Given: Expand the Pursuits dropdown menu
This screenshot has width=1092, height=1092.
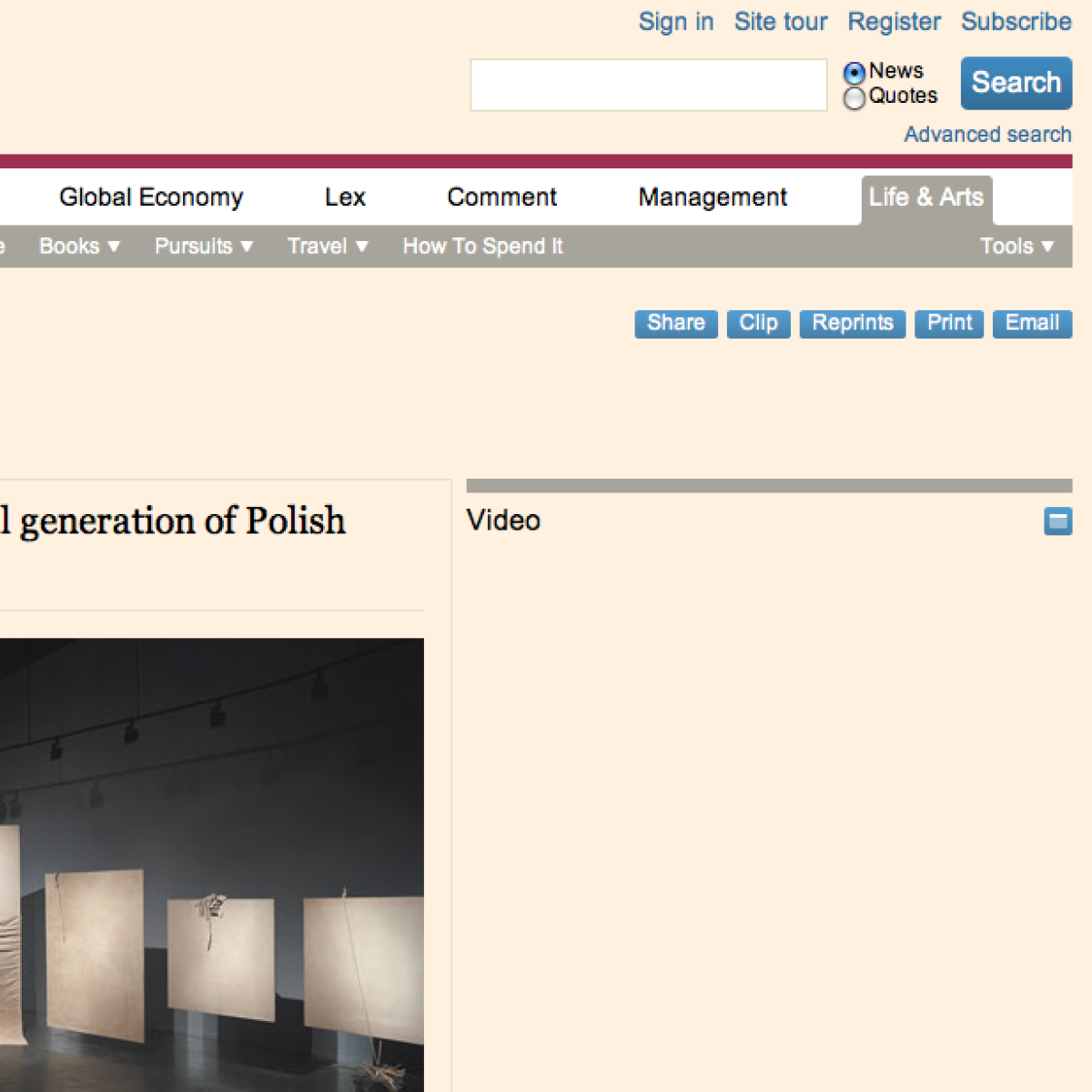Looking at the screenshot, I should point(204,247).
